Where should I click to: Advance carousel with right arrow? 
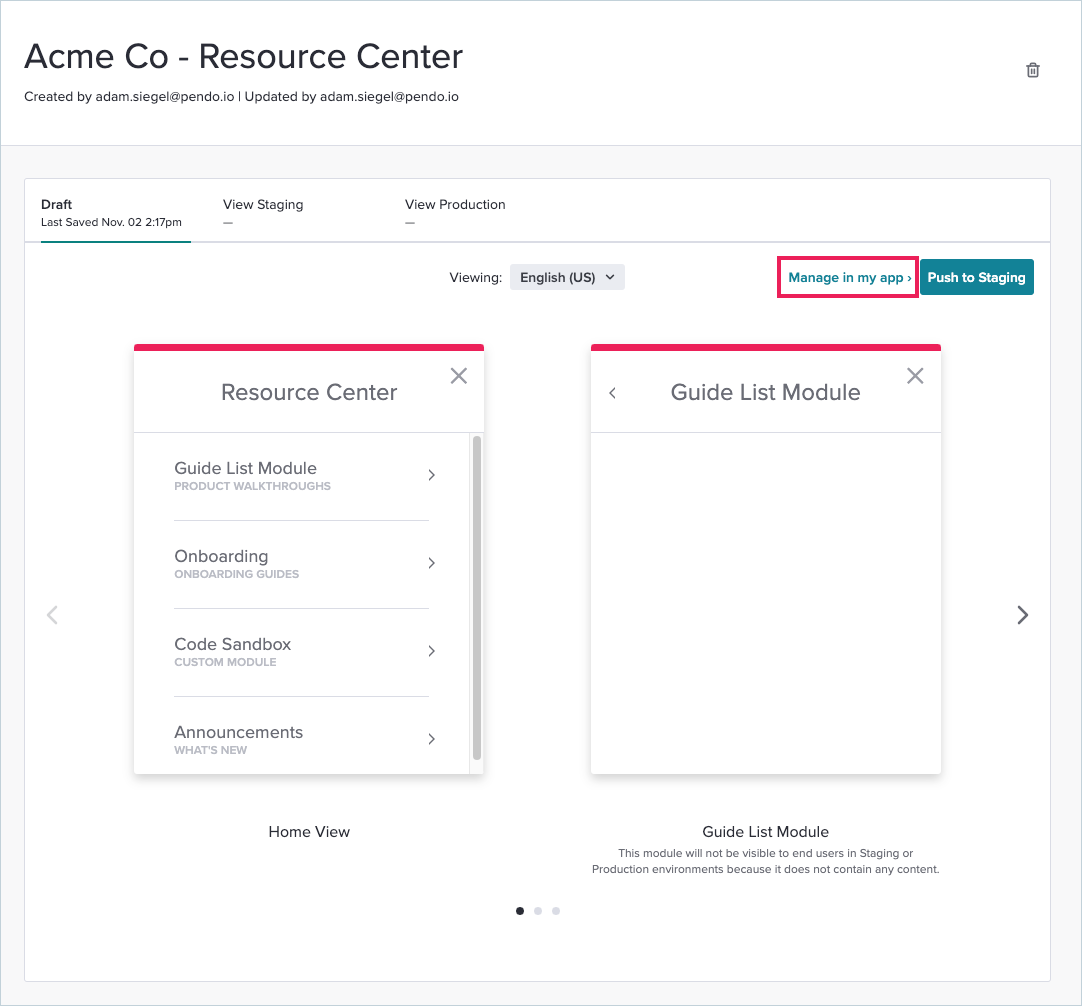tap(1022, 614)
